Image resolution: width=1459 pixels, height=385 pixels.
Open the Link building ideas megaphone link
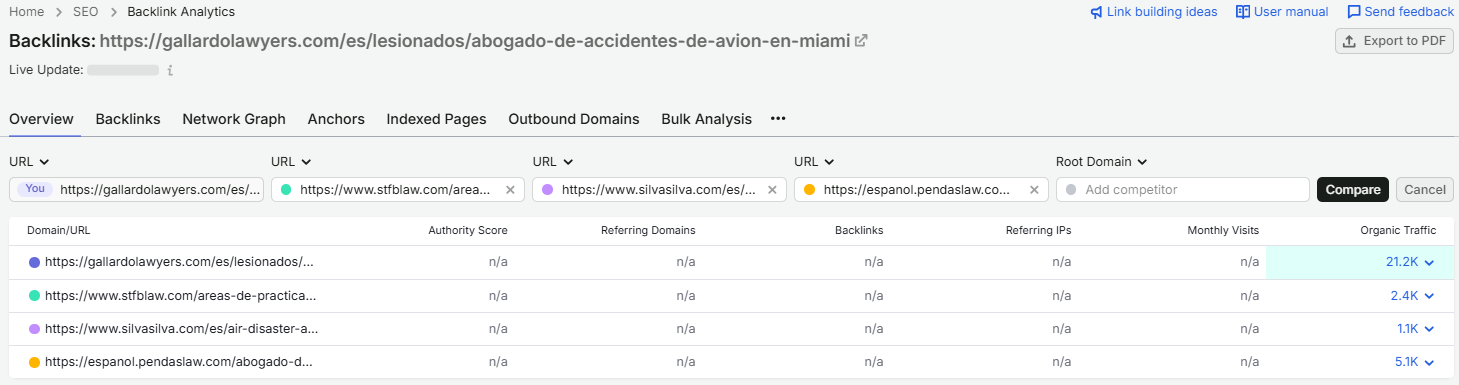(1153, 12)
